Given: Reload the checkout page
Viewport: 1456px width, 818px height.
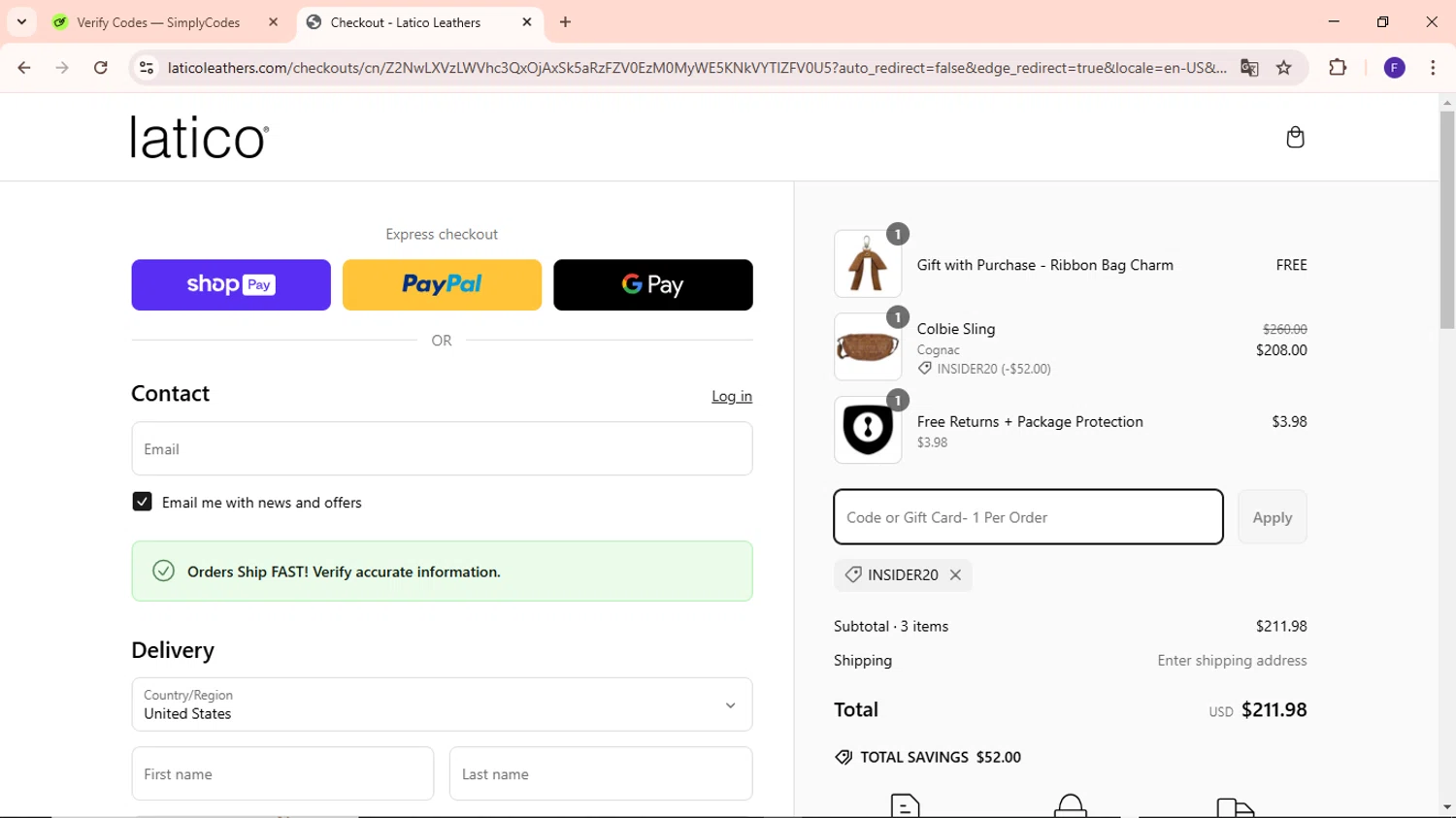Looking at the screenshot, I should click(x=101, y=68).
